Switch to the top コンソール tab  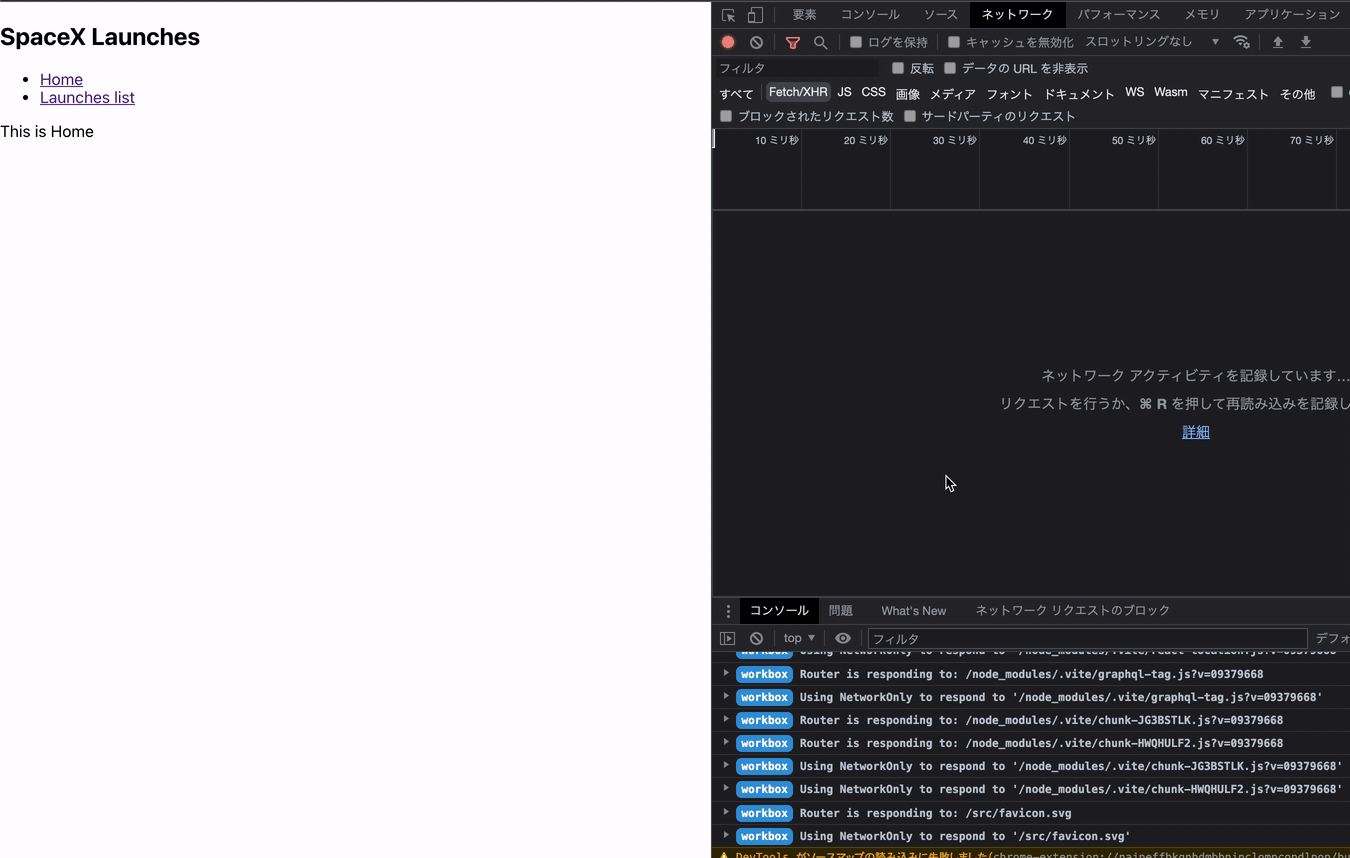pos(870,15)
